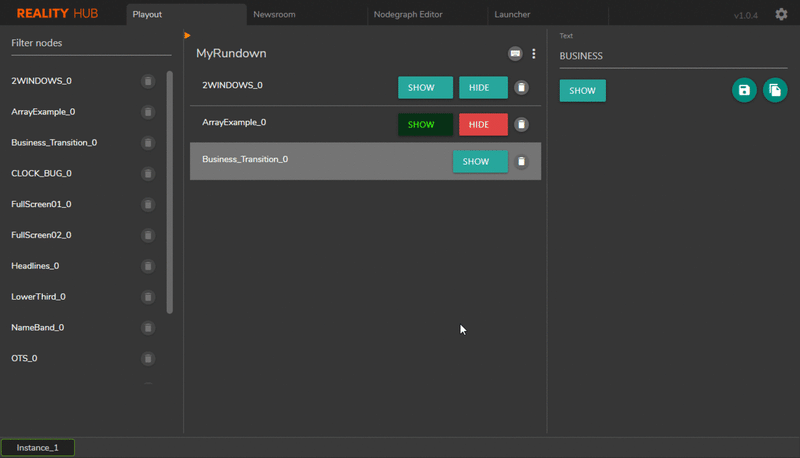Screen dimensions: 800x458
Task: Delete Business_Transition_0 from the node list
Action: tap(148, 143)
